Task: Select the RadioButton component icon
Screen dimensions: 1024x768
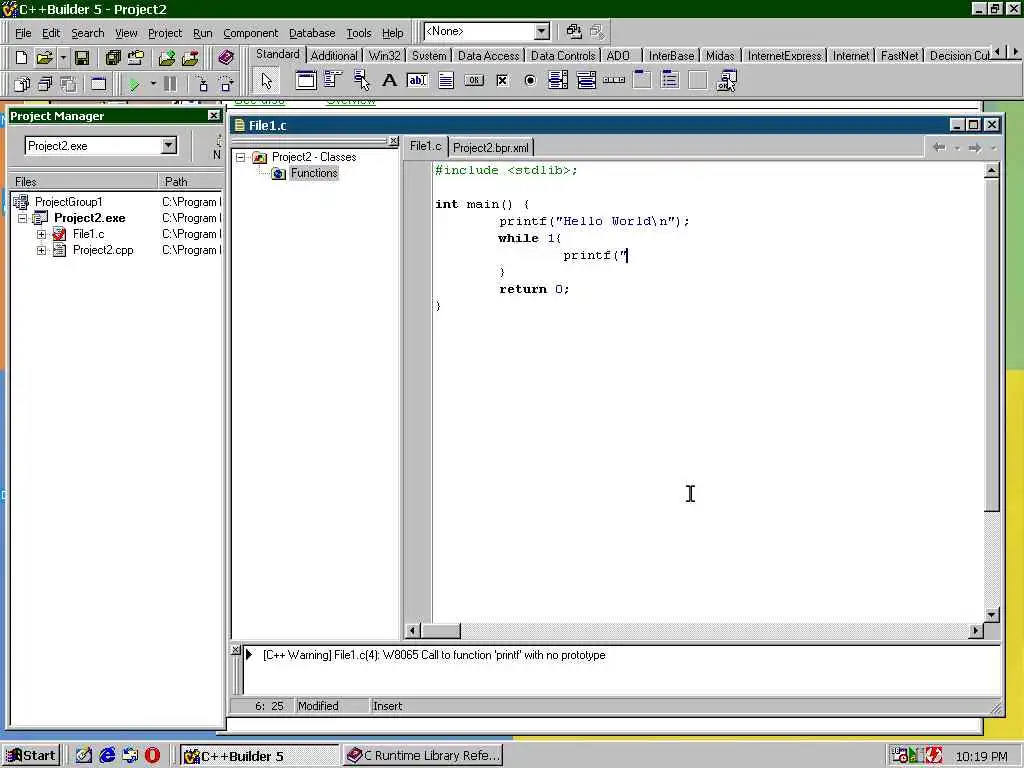Action: pos(530,80)
